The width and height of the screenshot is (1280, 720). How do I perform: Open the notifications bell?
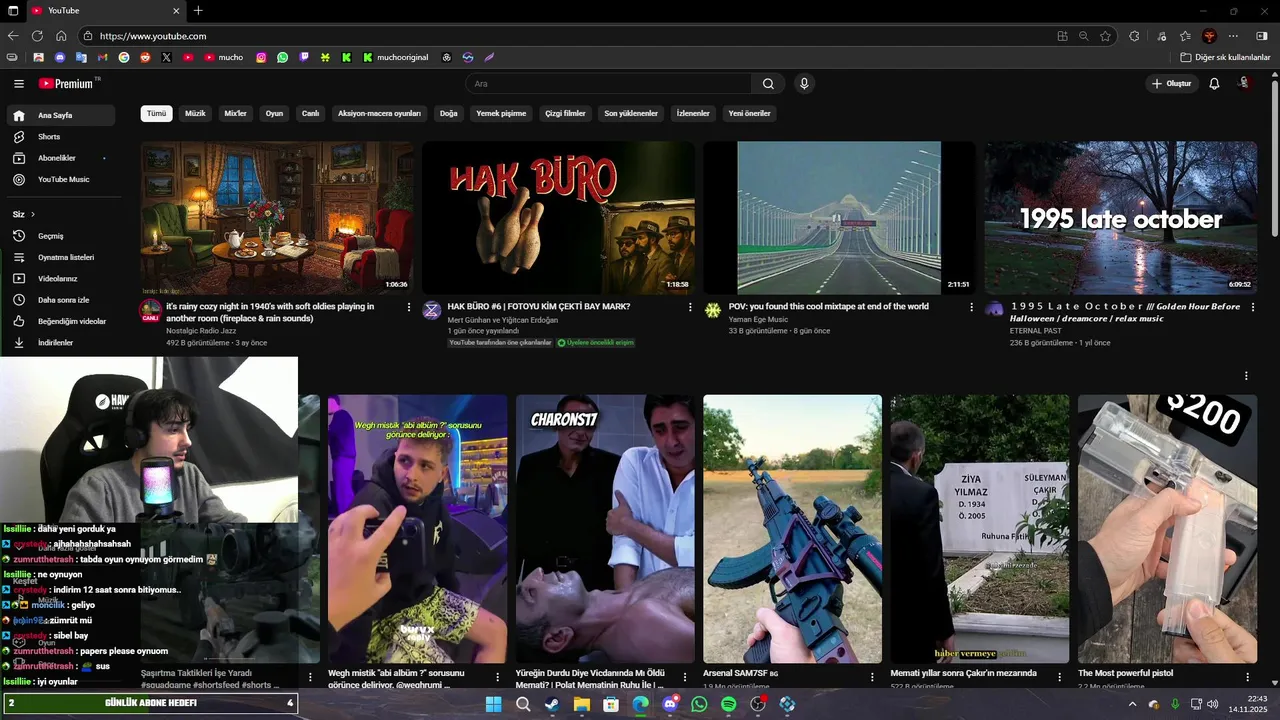(1214, 84)
